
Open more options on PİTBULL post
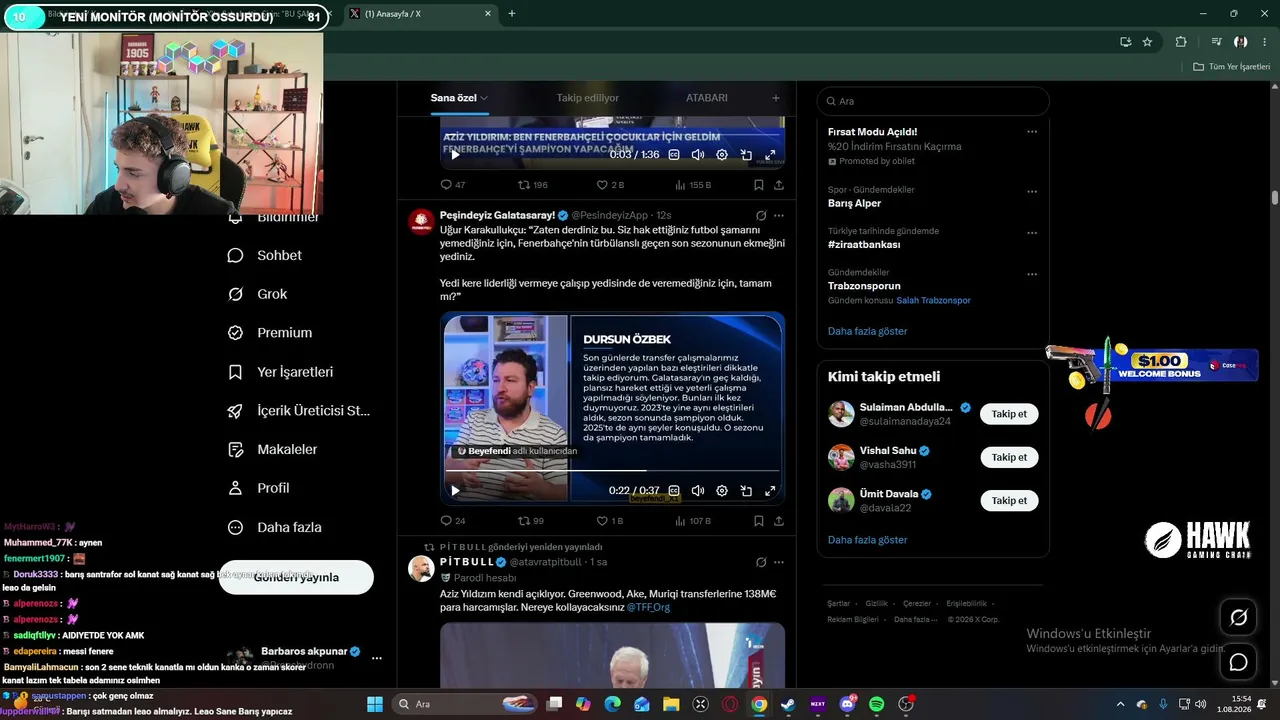pyautogui.click(x=779, y=562)
